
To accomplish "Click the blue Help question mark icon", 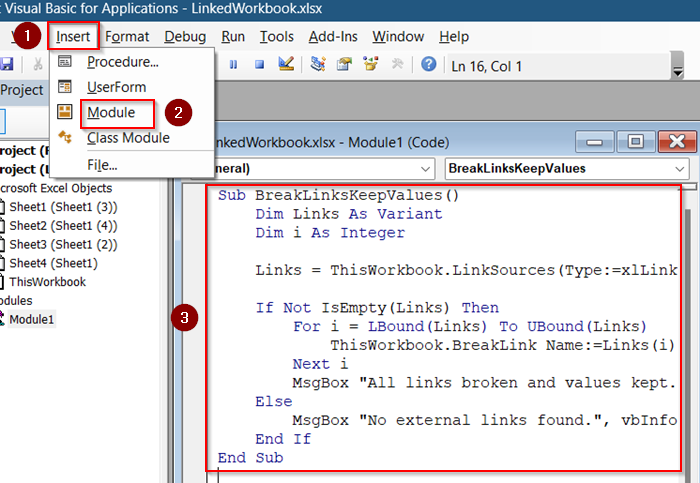I will coord(429,64).
